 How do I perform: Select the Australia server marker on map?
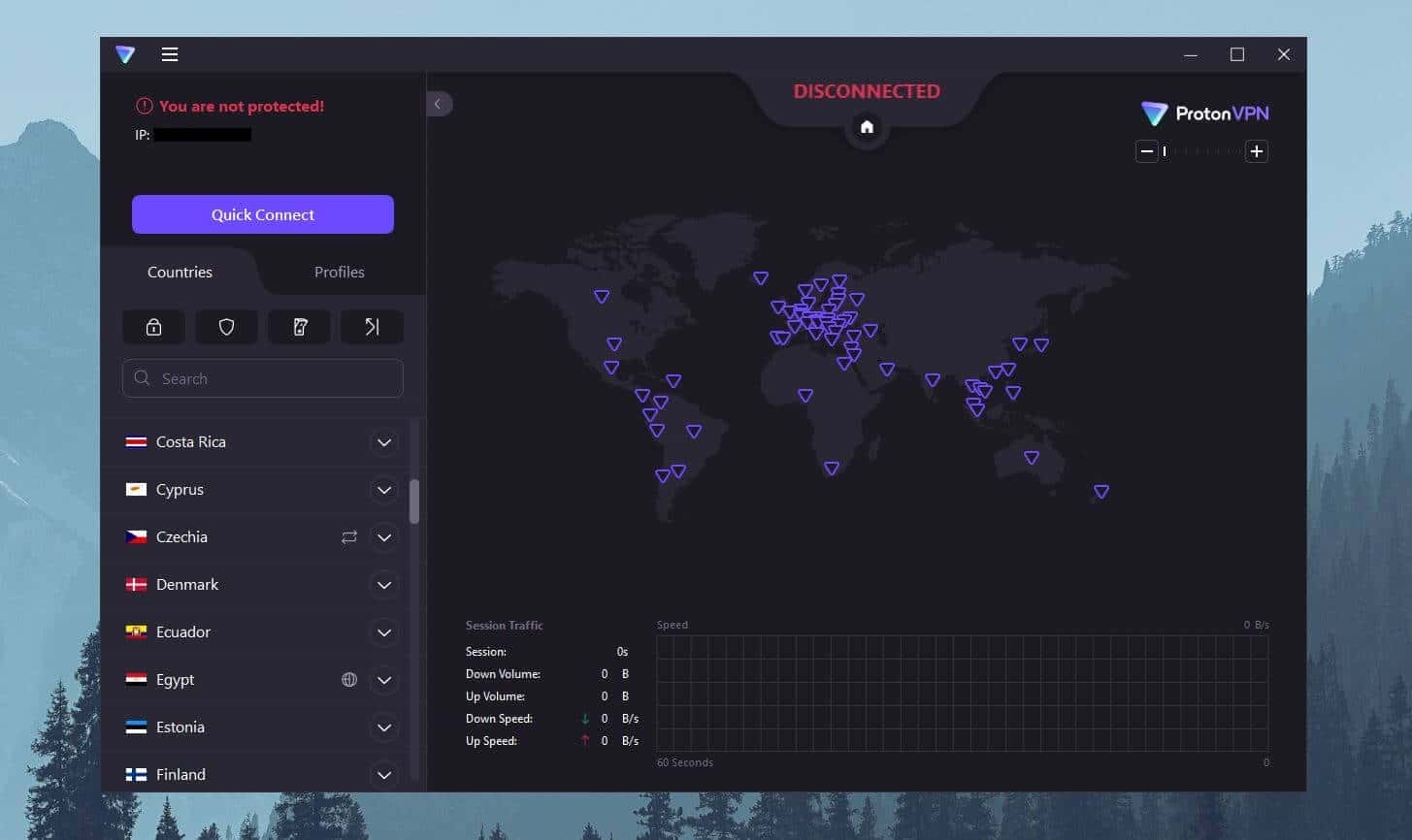tap(1032, 458)
